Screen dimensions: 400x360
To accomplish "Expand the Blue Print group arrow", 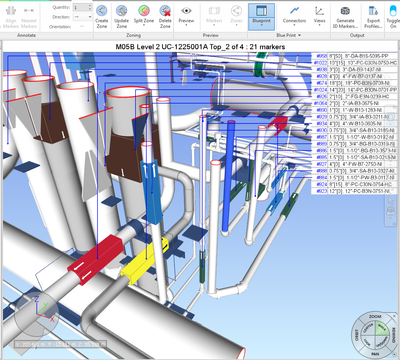I will coord(299,35).
